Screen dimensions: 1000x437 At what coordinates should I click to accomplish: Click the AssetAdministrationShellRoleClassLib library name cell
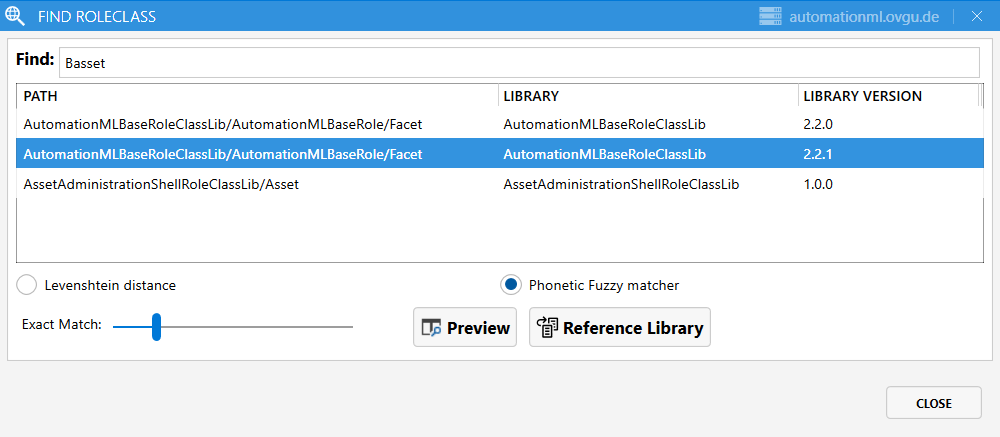coord(621,184)
